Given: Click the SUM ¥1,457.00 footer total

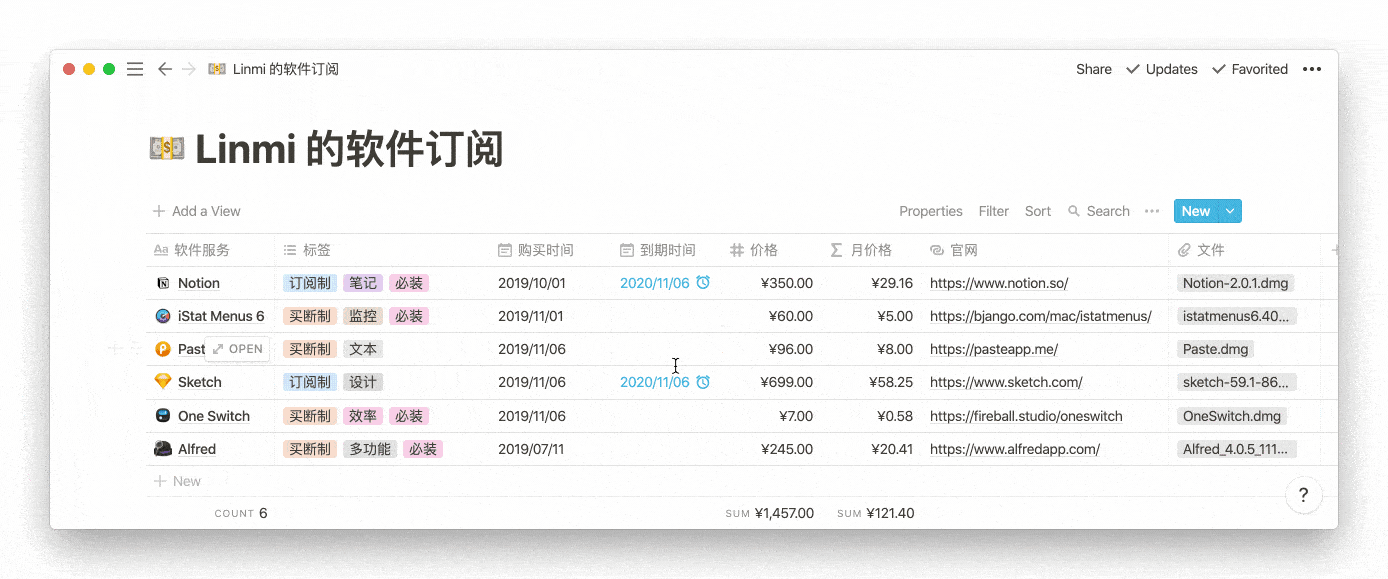Looking at the screenshot, I should (770, 513).
